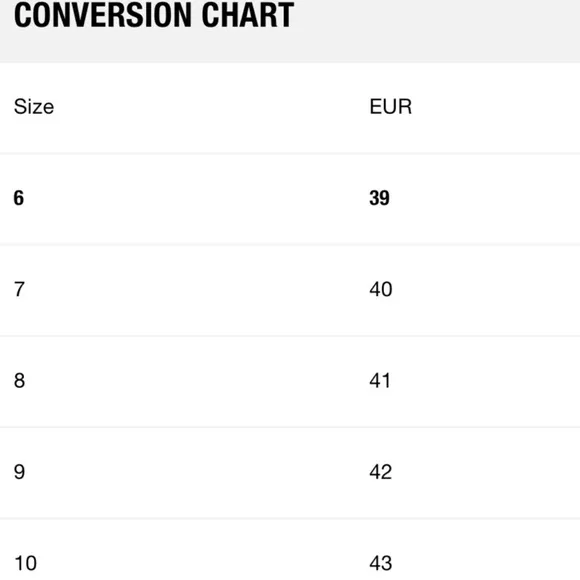Click the word CONVERSION in the title
The image size is (580, 580).
point(103,15)
